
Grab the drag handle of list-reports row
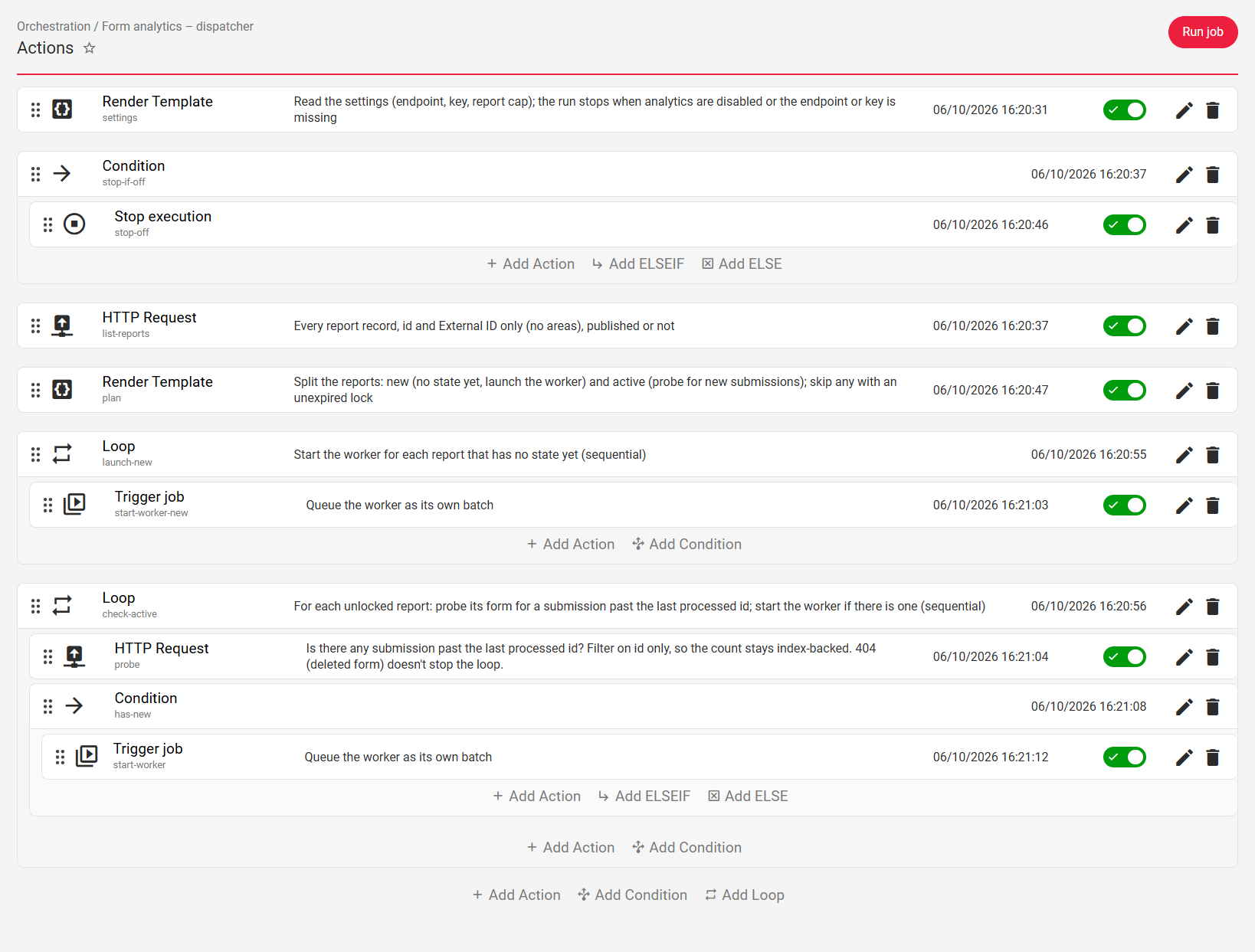35,326
